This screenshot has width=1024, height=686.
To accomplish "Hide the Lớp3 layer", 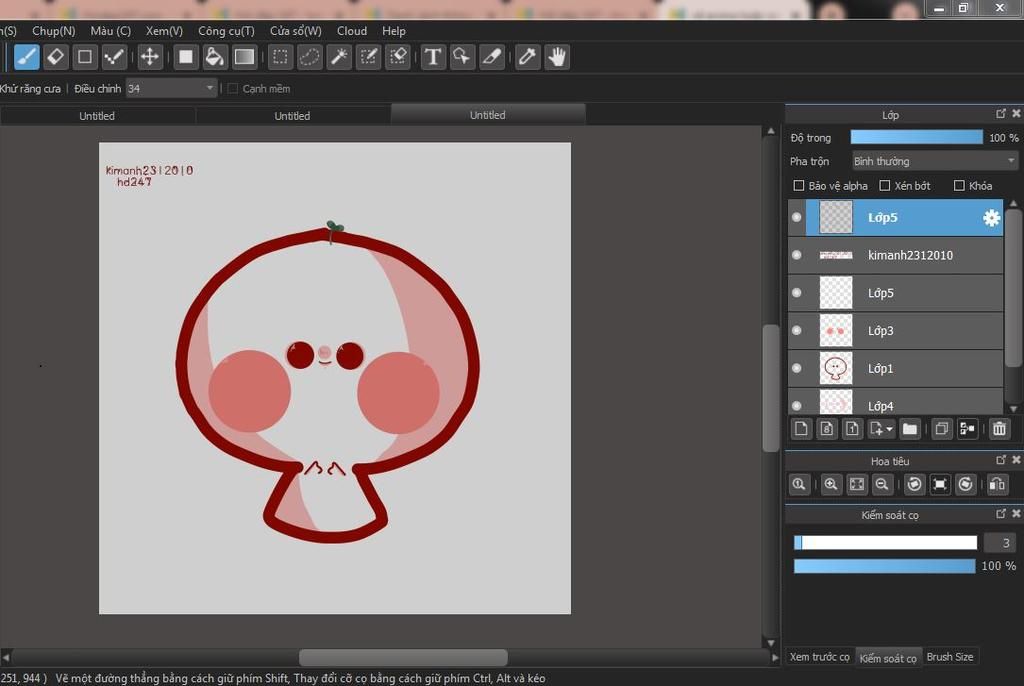I will pos(797,331).
